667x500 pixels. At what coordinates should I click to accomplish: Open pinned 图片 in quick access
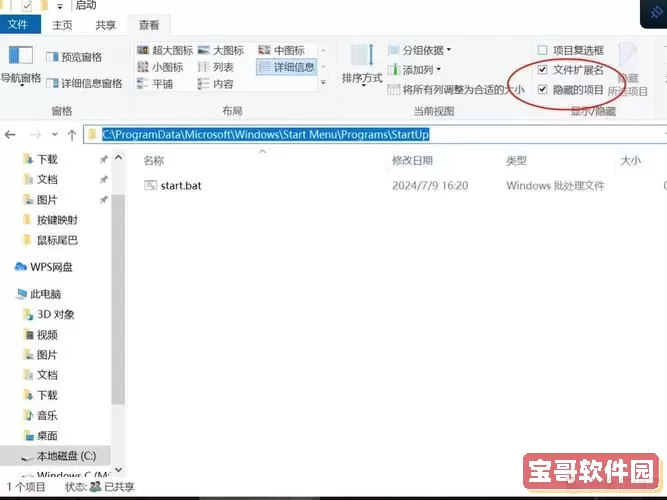click(47, 200)
